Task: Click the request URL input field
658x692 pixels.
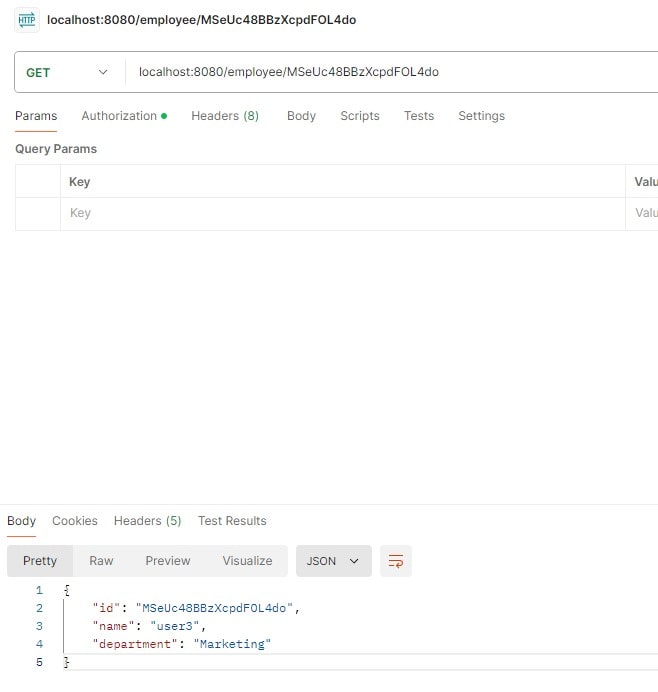Action: point(392,72)
